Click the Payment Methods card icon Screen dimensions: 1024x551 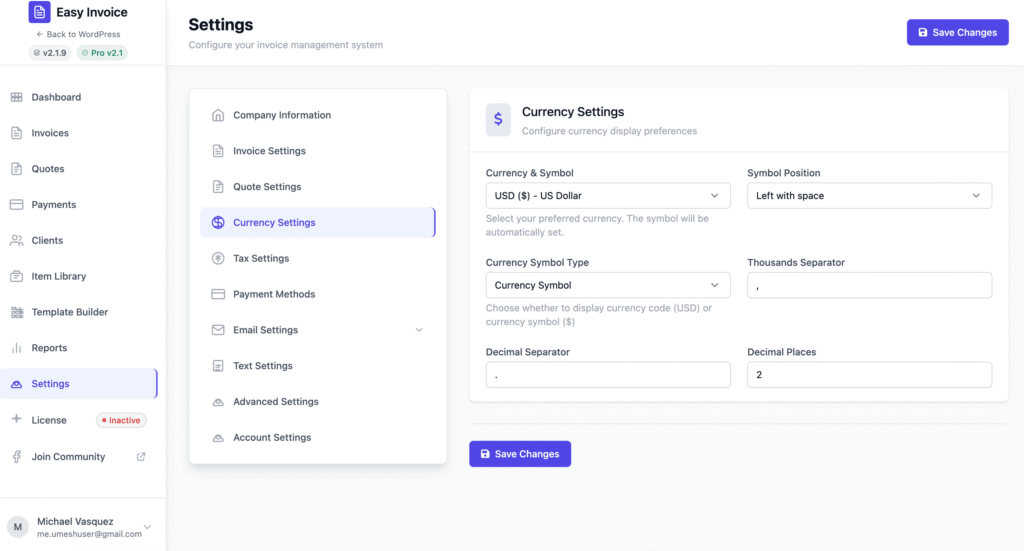click(218, 295)
